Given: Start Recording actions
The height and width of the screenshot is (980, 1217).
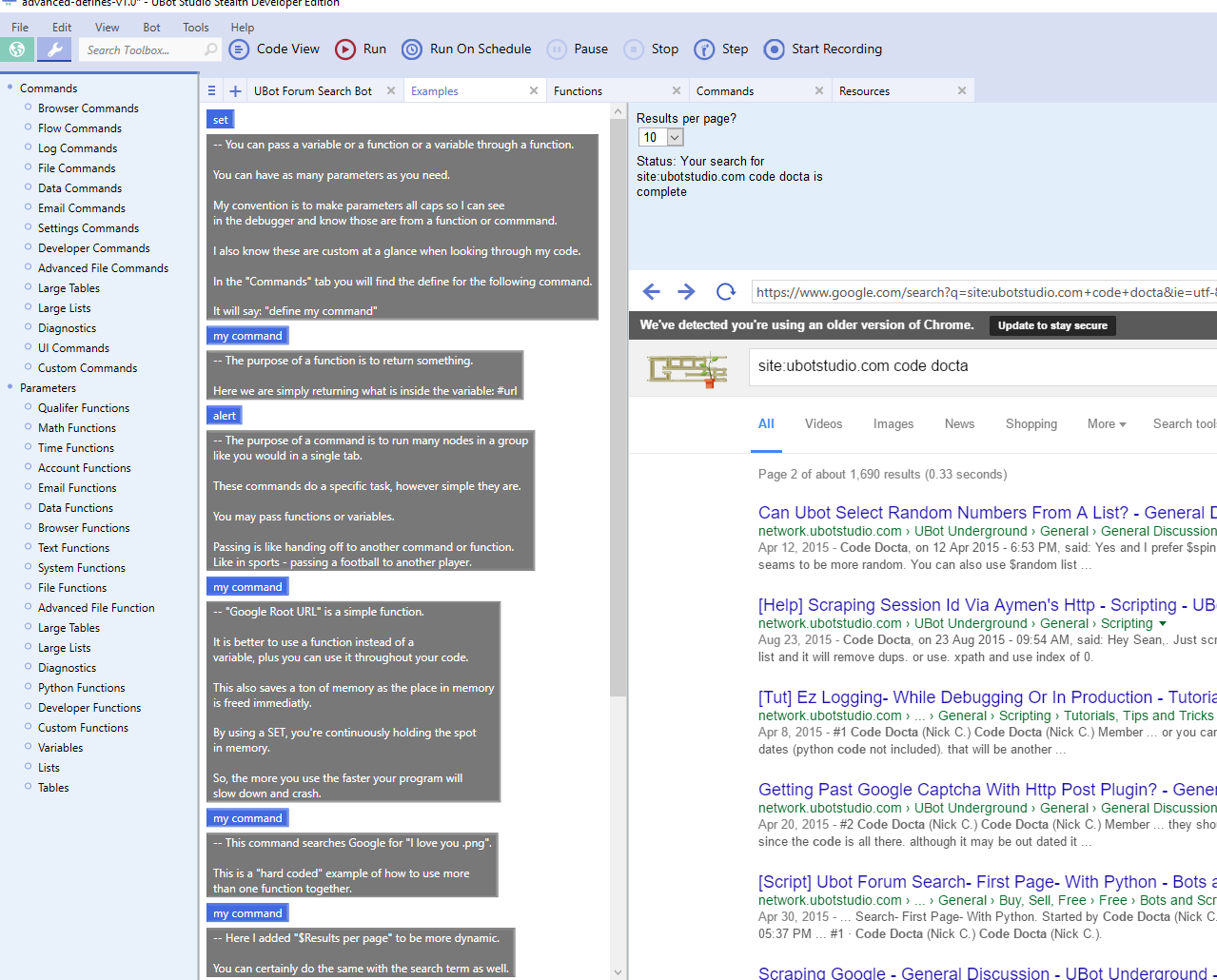Looking at the screenshot, I should point(824,49).
